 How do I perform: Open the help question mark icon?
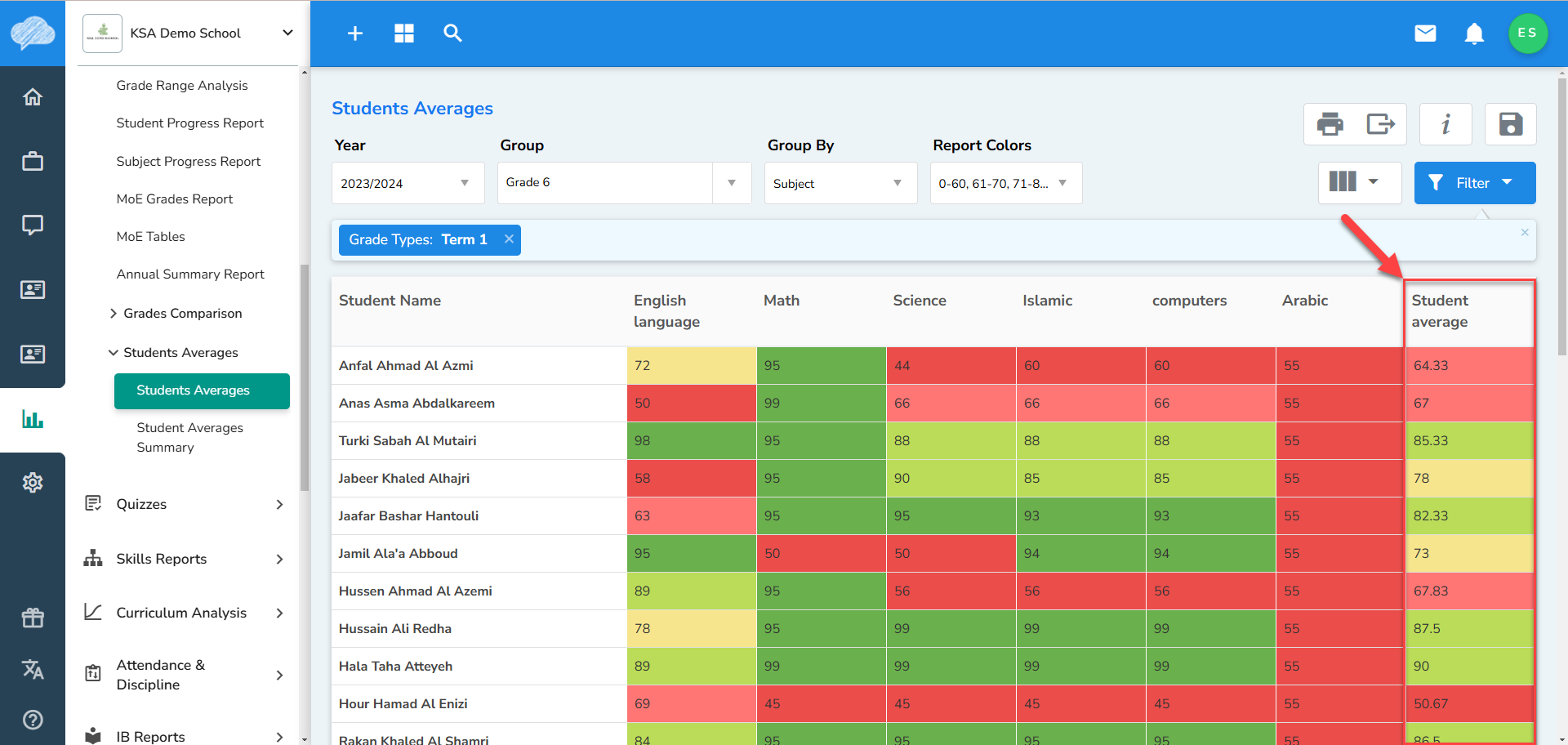tap(33, 720)
